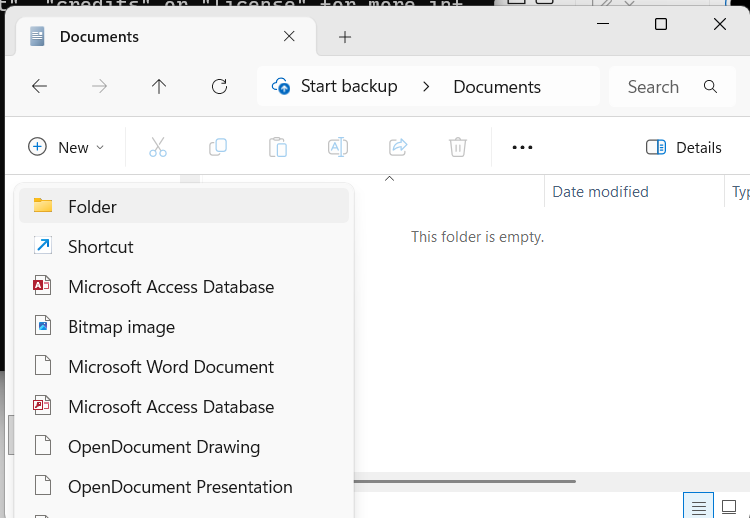Create a new OpenDocument Presentation
The image size is (750, 518).
(x=184, y=486)
